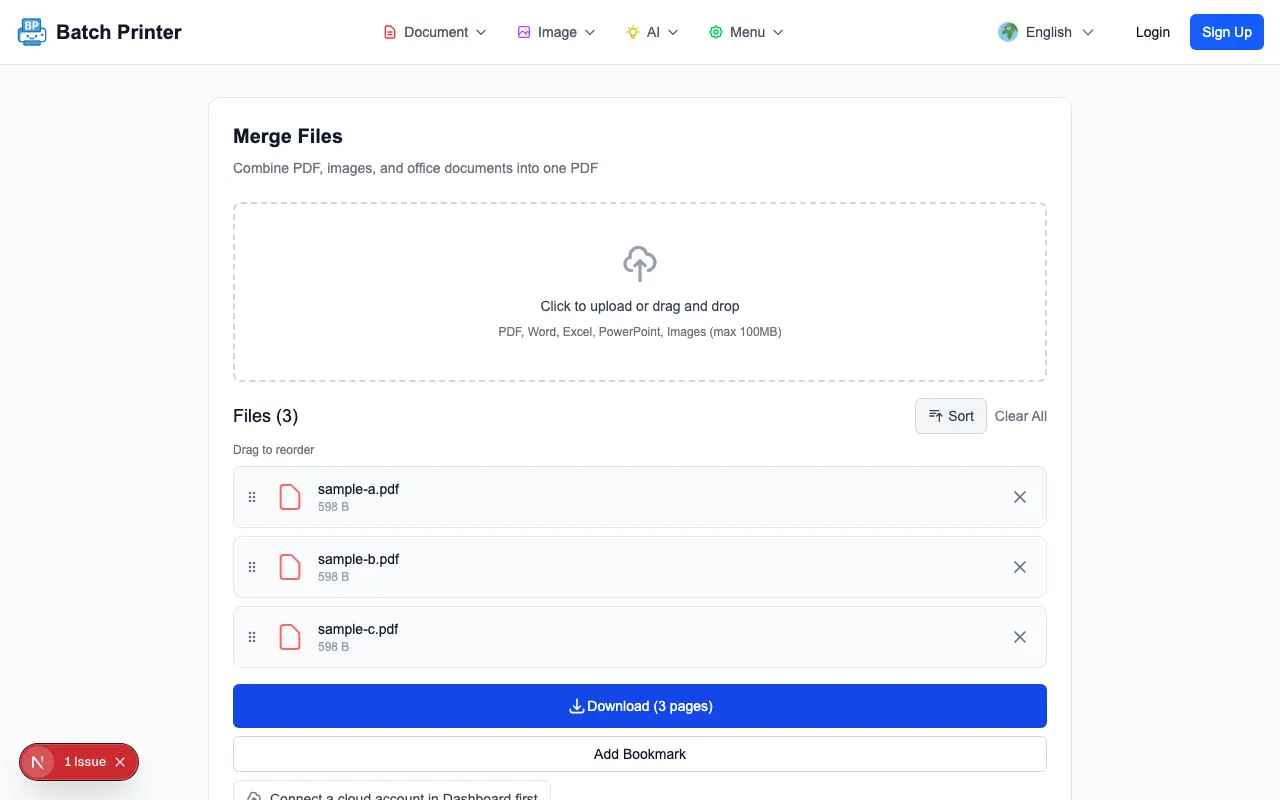Clear All uploaded files
Image resolution: width=1280 pixels, height=800 pixels.
coord(1021,416)
